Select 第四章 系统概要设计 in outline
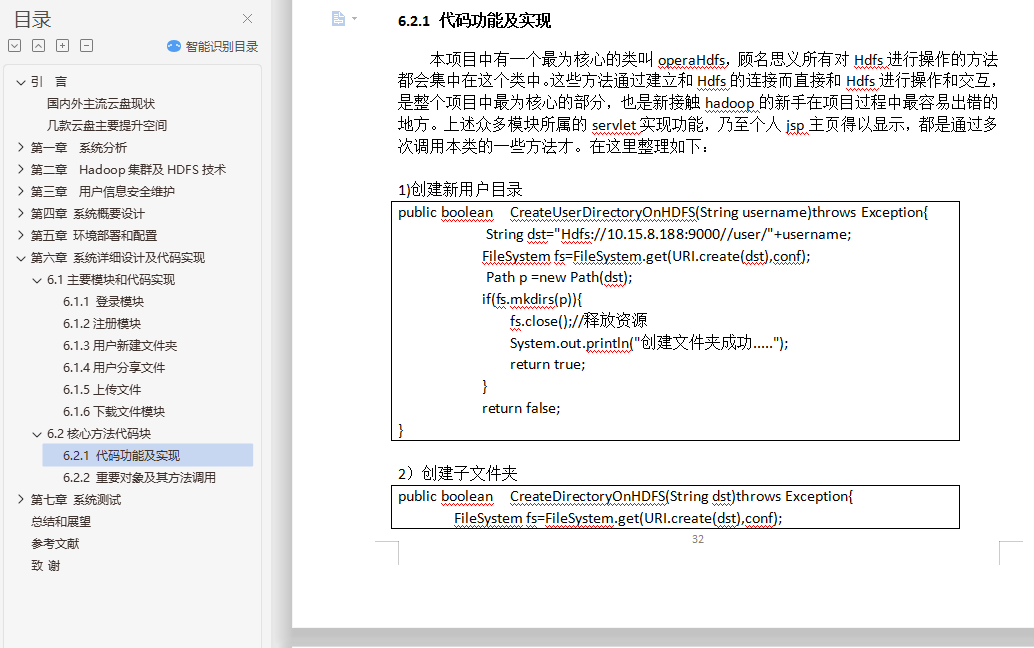This screenshot has height=648, width=1034. (87, 214)
